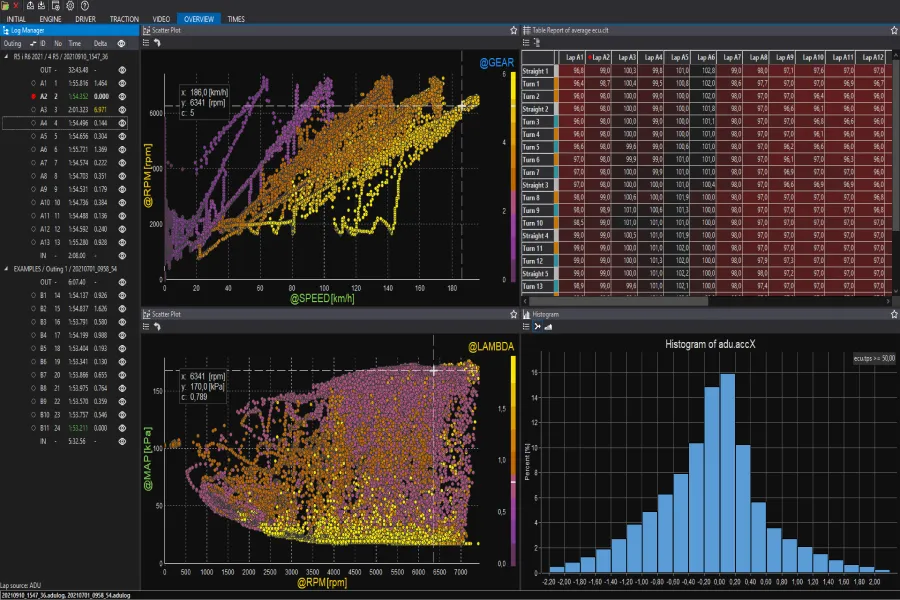This screenshot has height=600, width=900.
Task: Click the @LAMBDA color scale bar
Action: coord(513,460)
